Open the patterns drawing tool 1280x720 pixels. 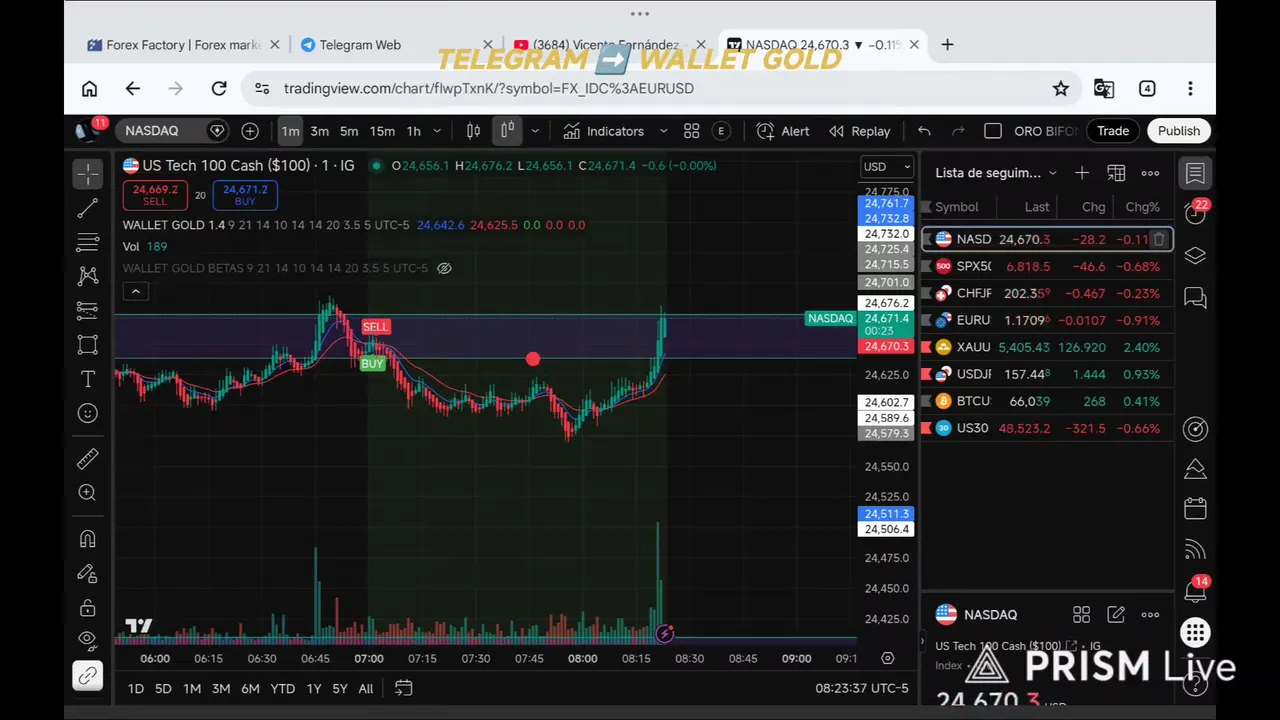pos(88,276)
